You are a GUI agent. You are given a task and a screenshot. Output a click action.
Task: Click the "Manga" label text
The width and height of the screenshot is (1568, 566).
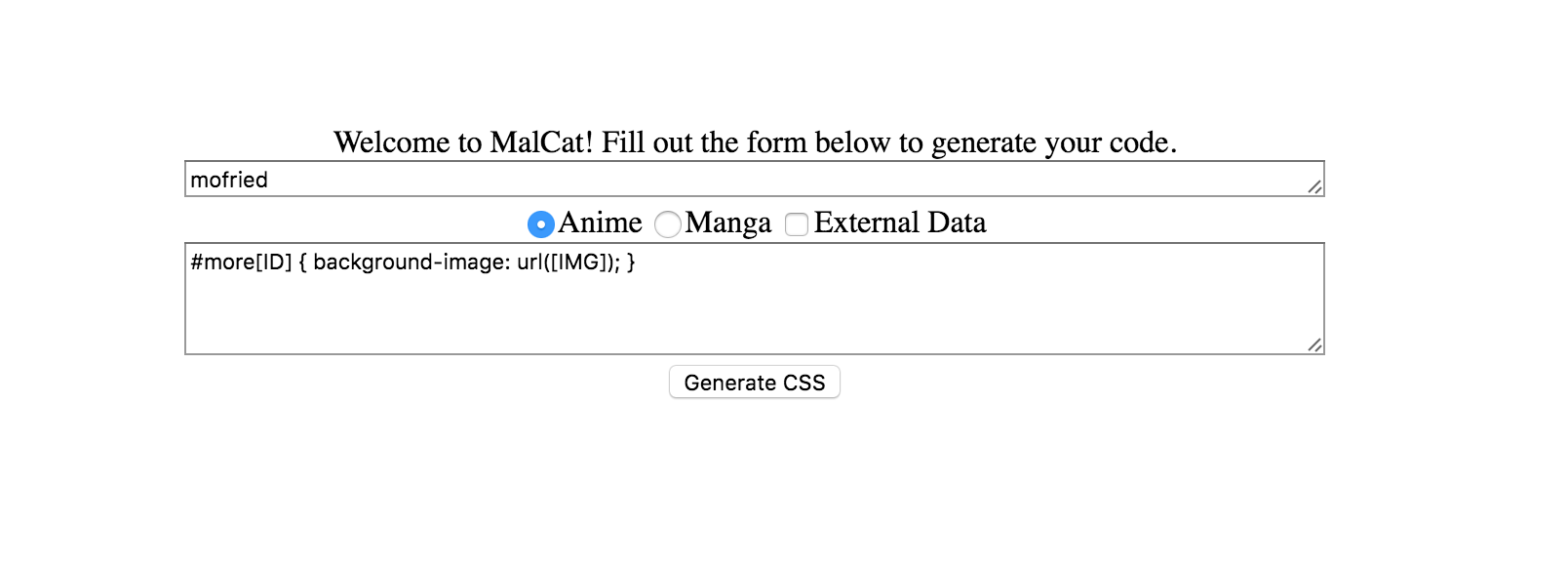(x=727, y=222)
